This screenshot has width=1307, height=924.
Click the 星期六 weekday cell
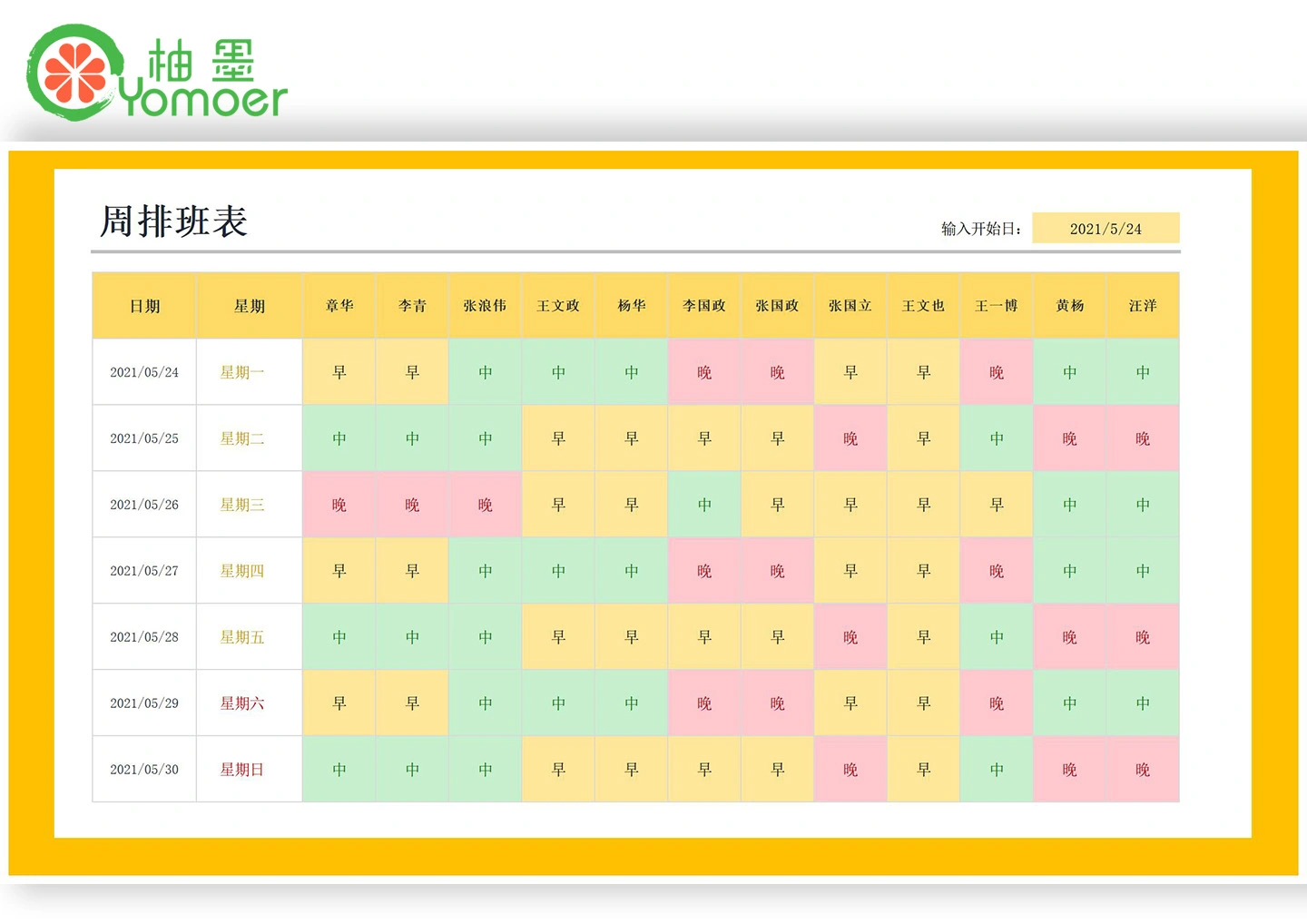242,703
